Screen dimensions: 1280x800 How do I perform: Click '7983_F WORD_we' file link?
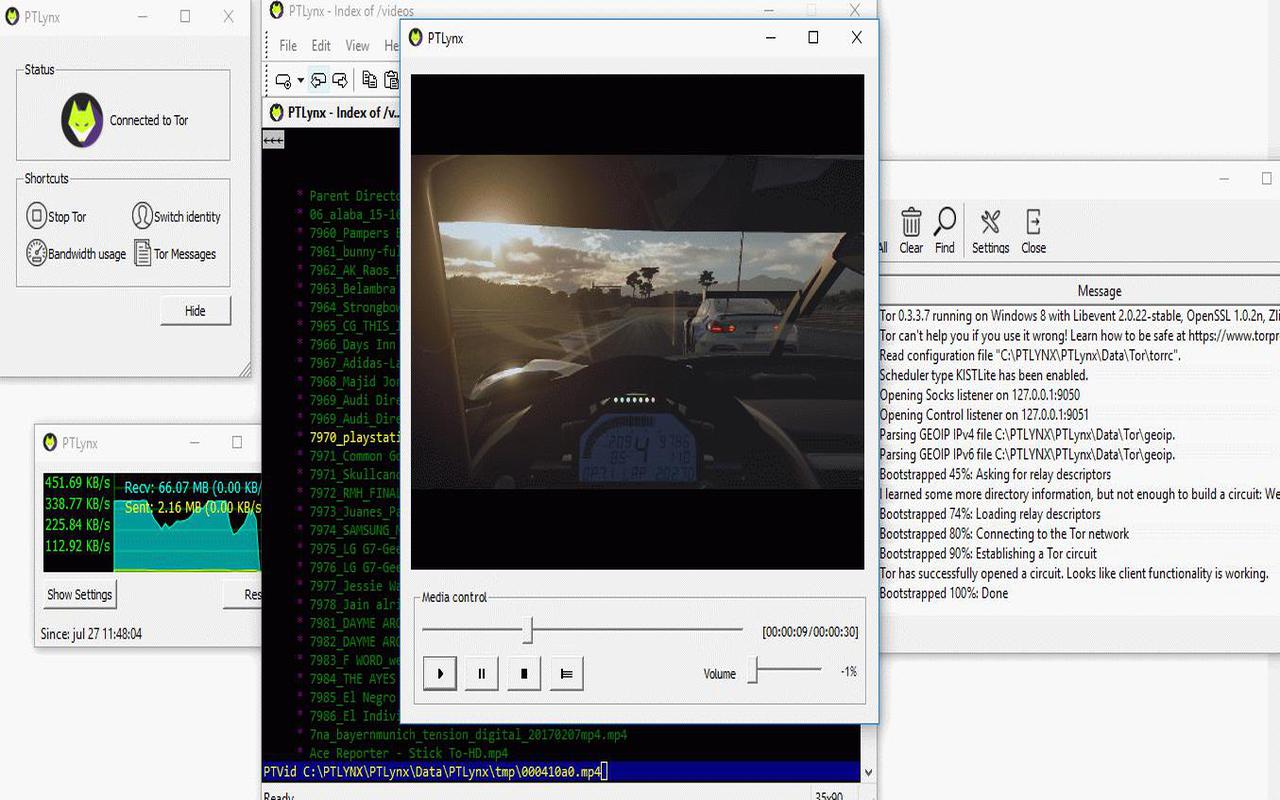coord(355,660)
